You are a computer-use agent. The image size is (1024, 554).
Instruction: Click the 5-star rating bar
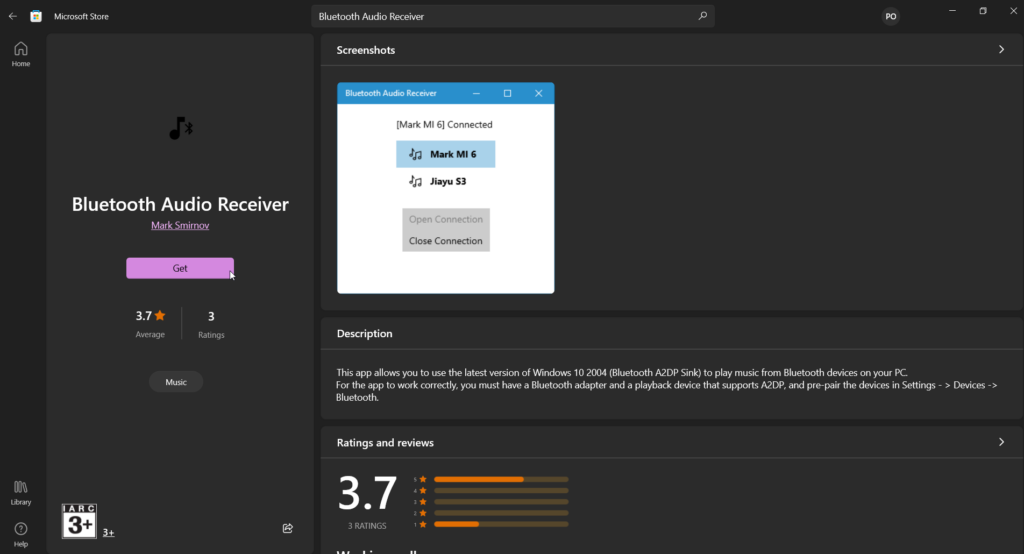pos(501,480)
